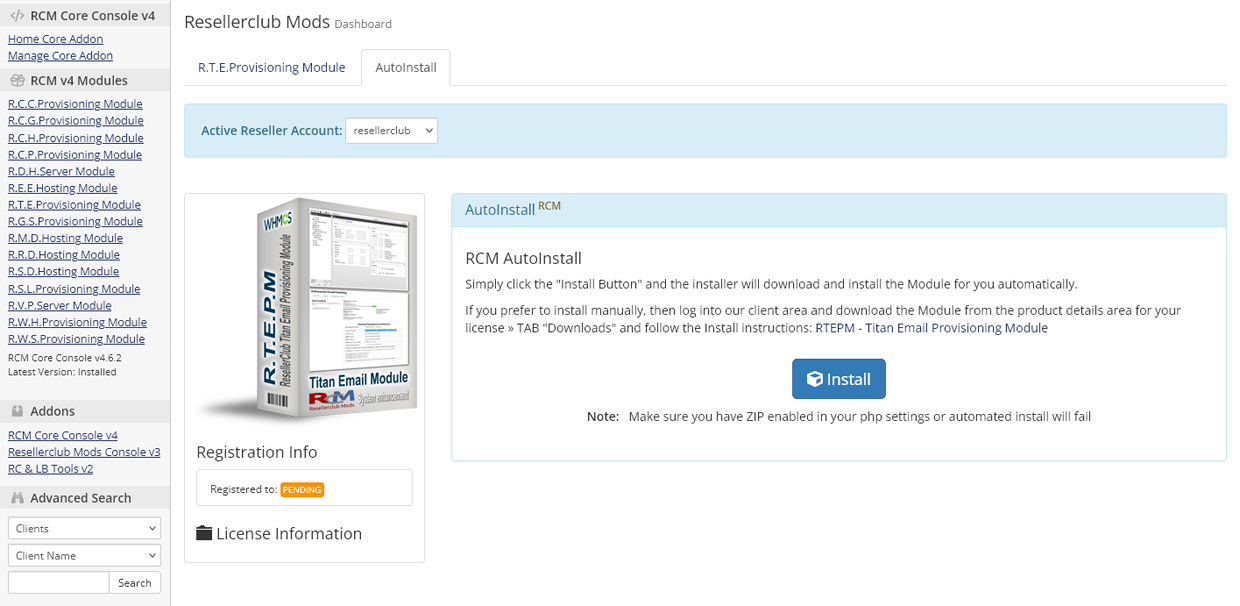The image size is (1240, 606).
Task: Open R.D.H.Server Module link
Action: click(61, 171)
